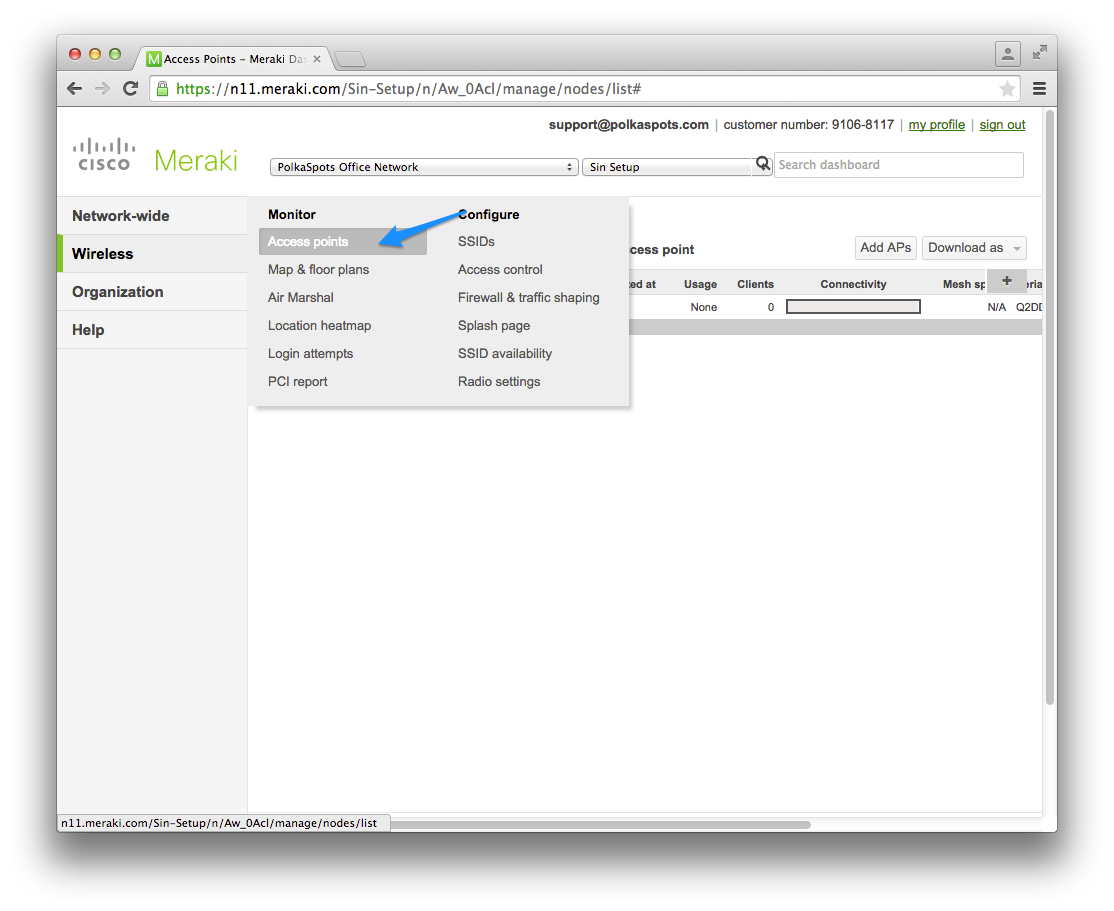Click the plus column add icon

coord(1007,281)
